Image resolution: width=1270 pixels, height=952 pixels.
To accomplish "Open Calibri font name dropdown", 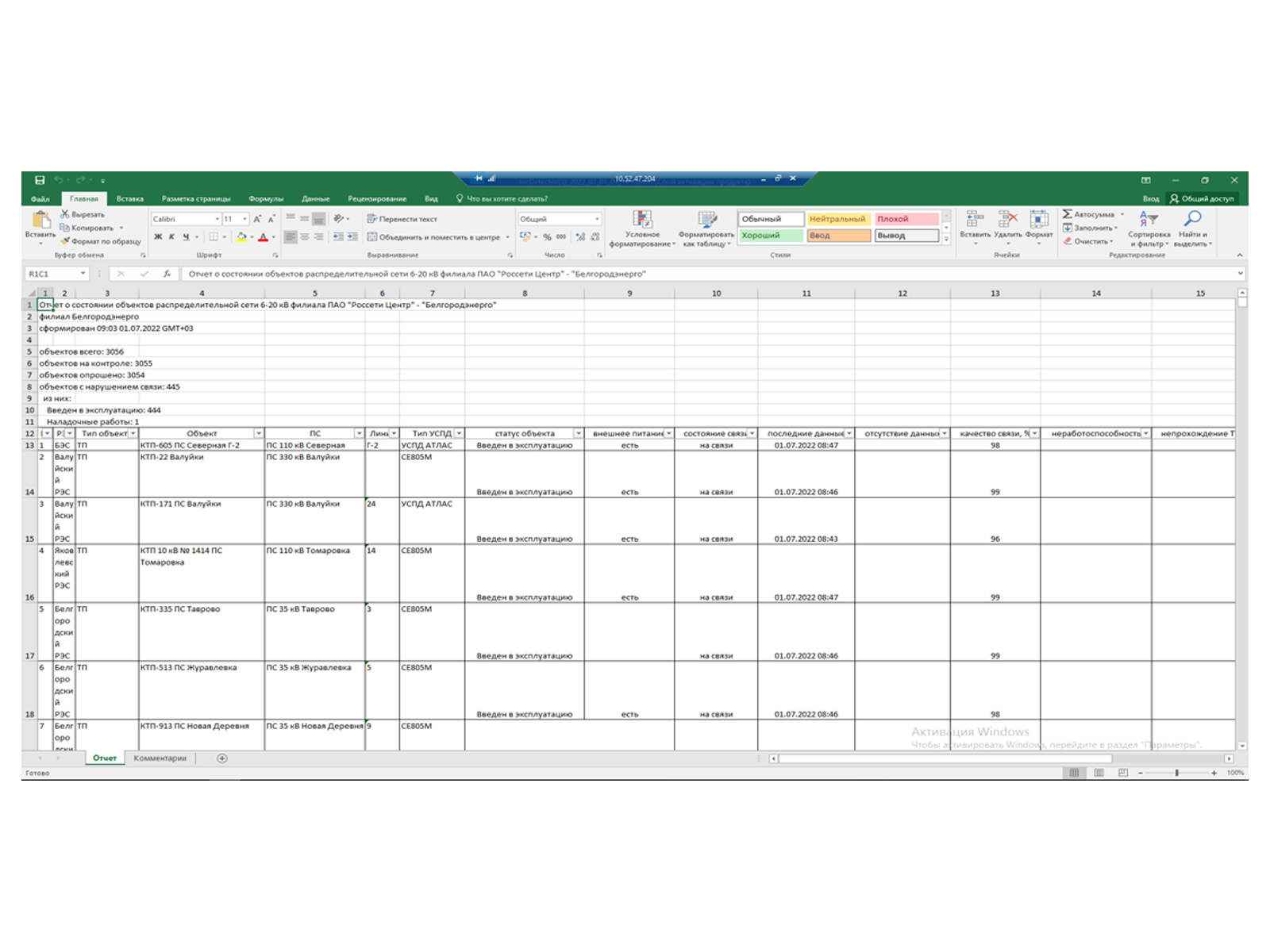I will tap(217, 219).
